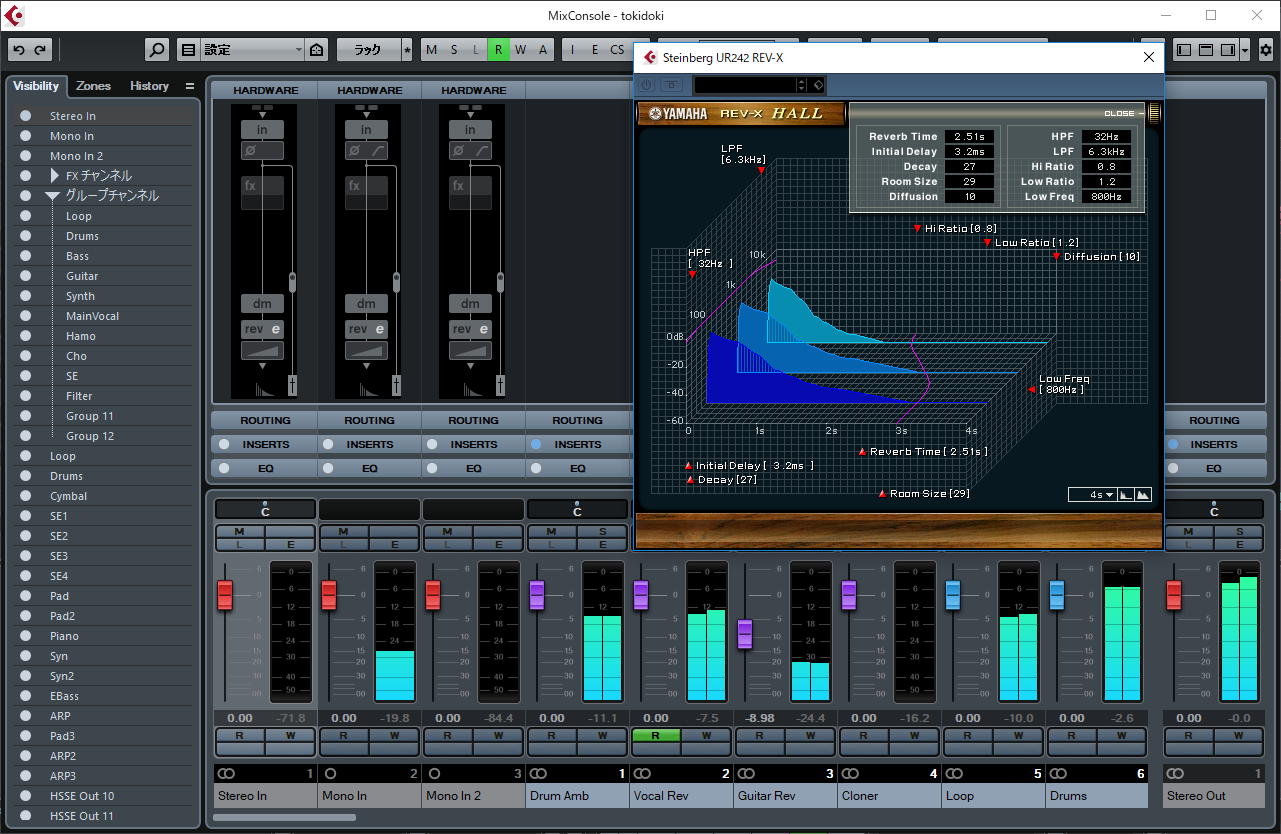Click the REV-X plug-in bypass power icon

pos(646,86)
